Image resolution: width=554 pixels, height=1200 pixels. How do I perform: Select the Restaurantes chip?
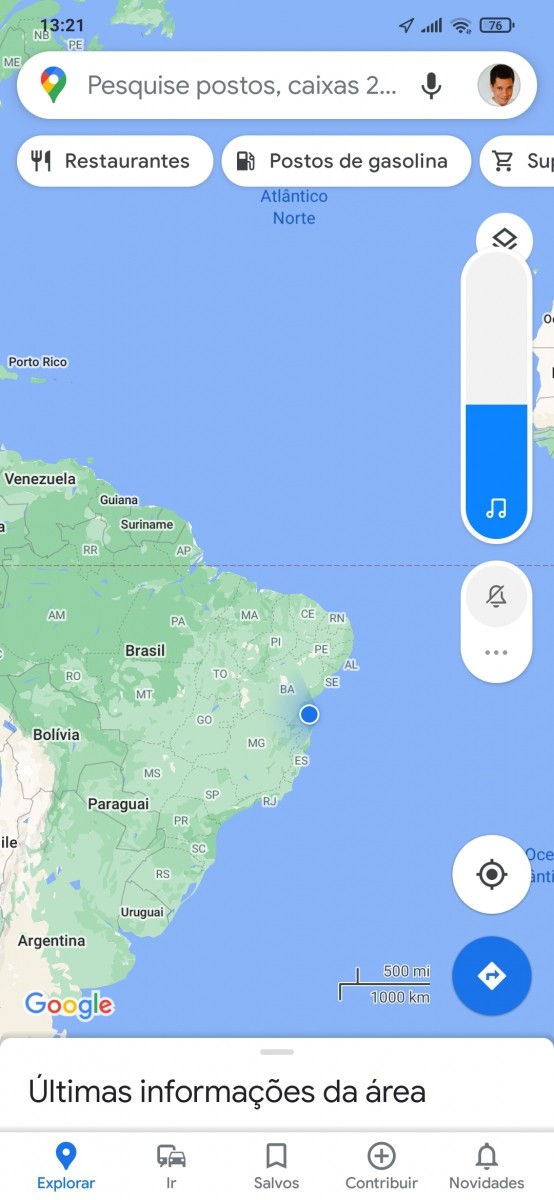click(x=115, y=161)
